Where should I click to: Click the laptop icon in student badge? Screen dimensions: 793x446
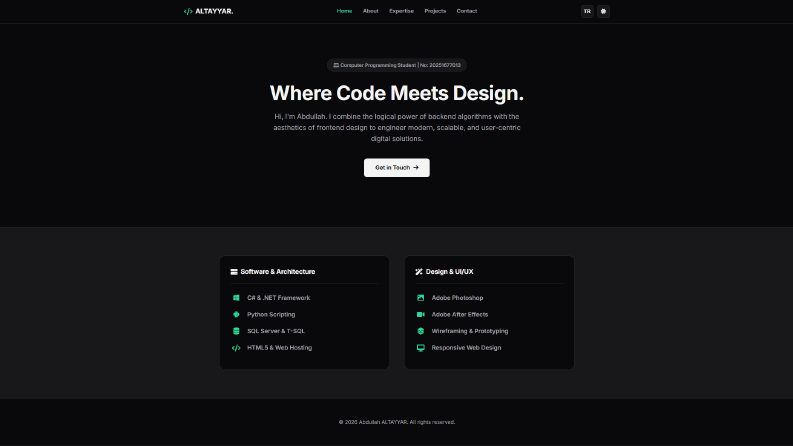coord(336,65)
